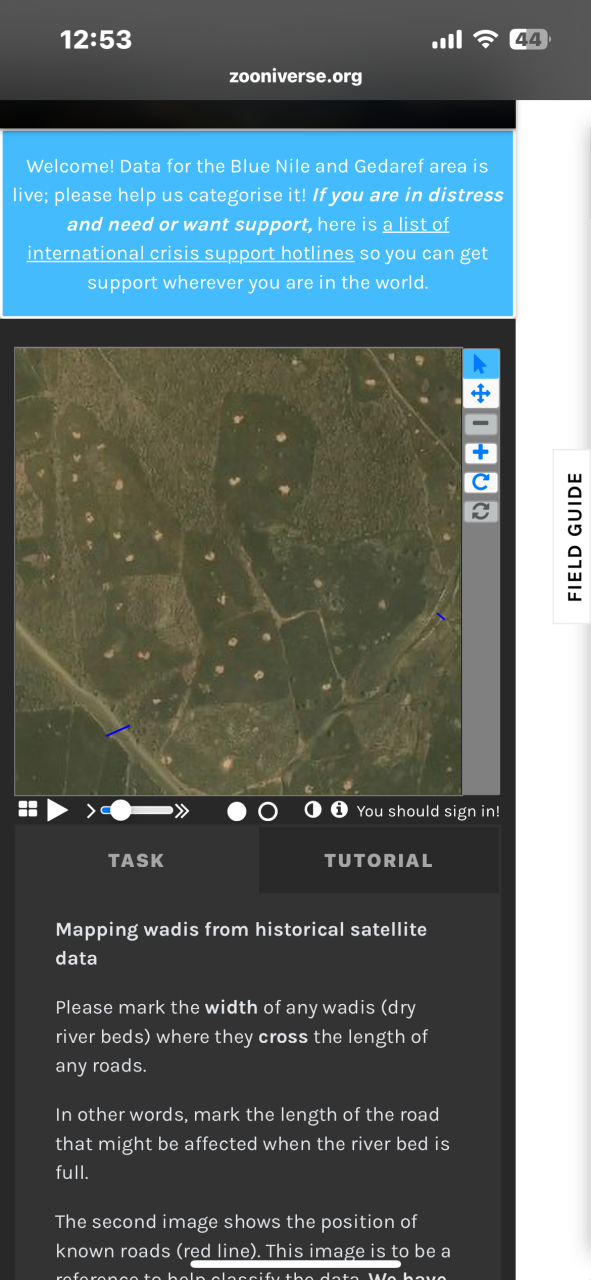Image resolution: width=591 pixels, height=1280 pixels.
Task: Play the image frame sequence
Action: tap(58, 810)
